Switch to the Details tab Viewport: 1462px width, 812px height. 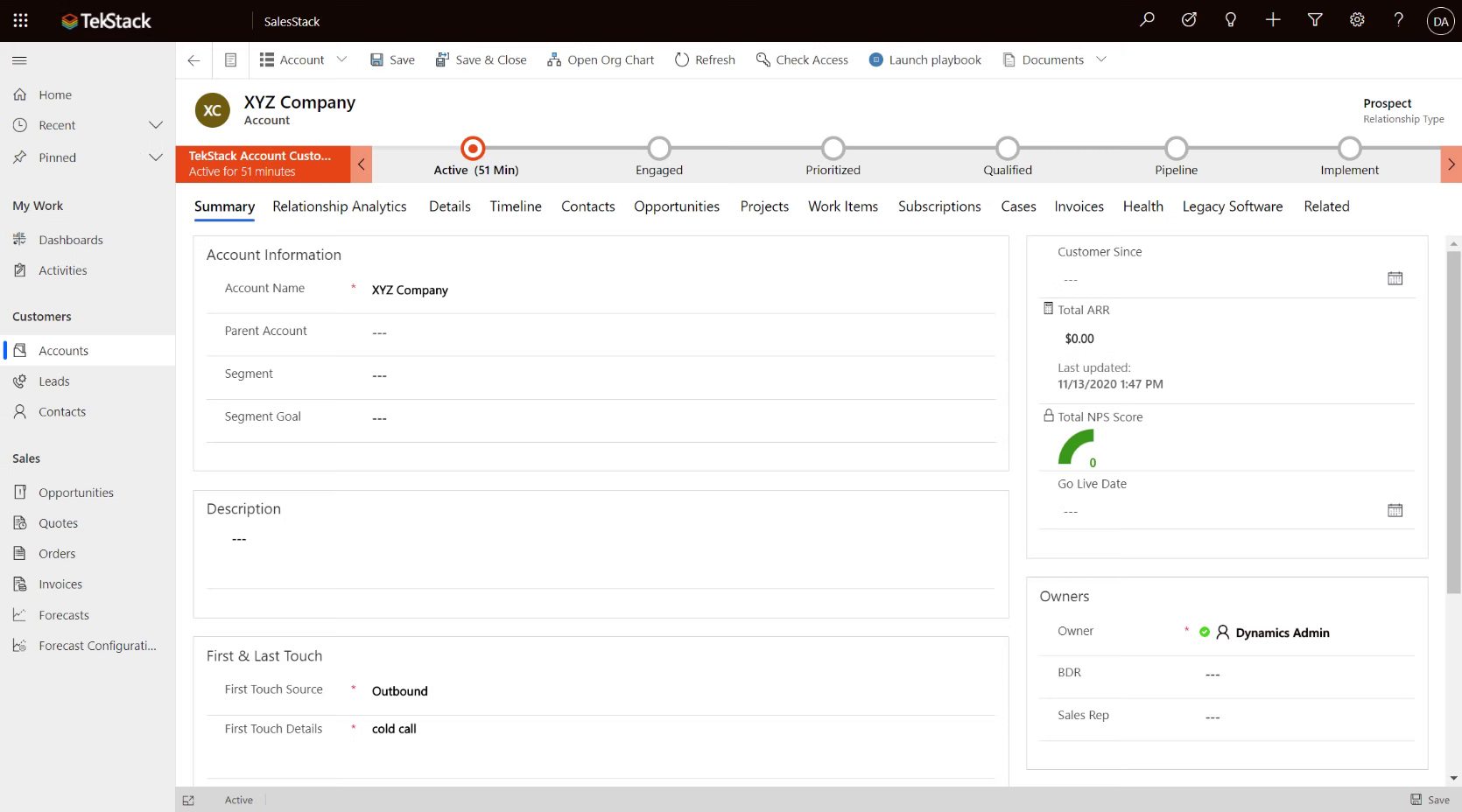pos(450,206)
